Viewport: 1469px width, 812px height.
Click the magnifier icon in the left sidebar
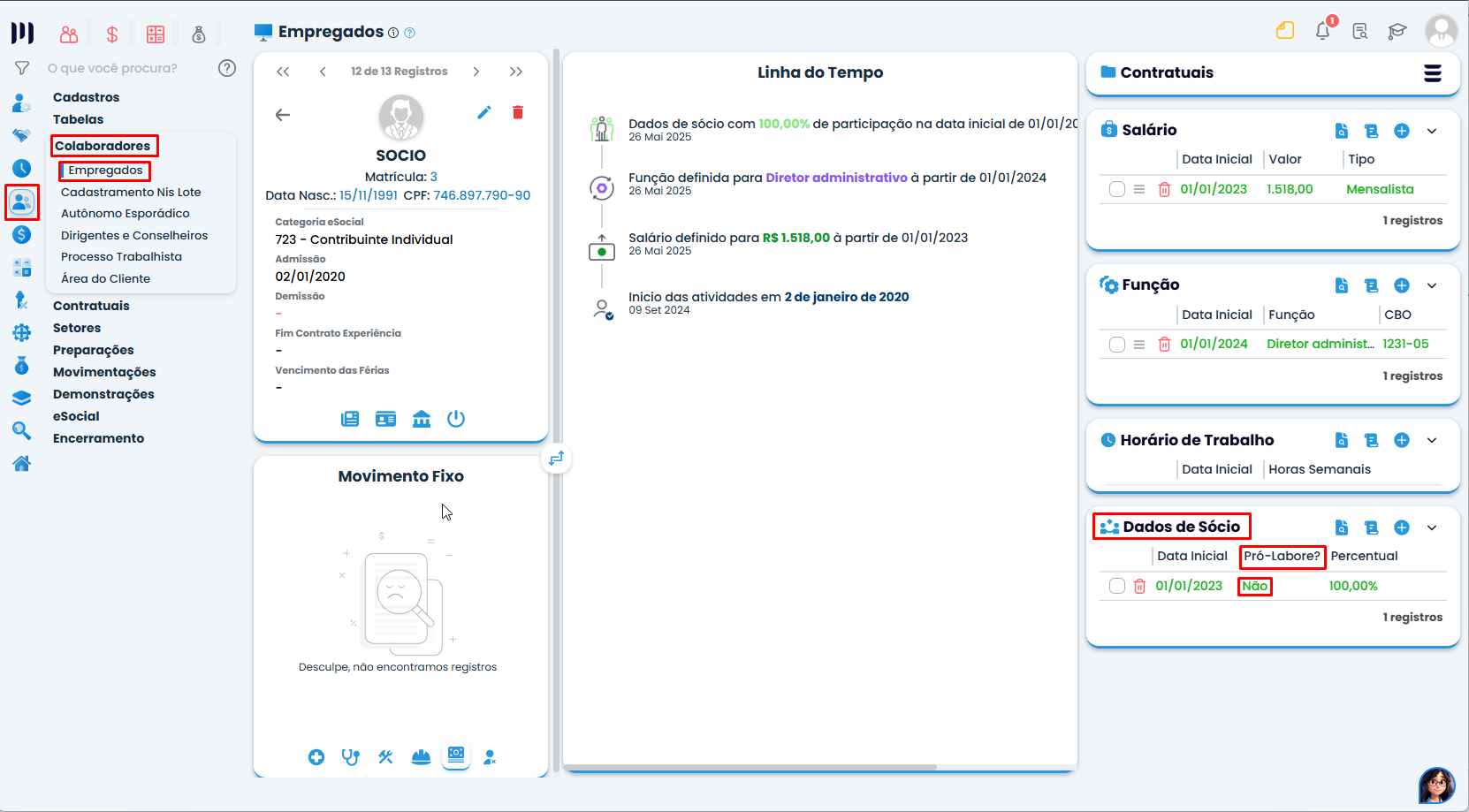tap(21, 431)
